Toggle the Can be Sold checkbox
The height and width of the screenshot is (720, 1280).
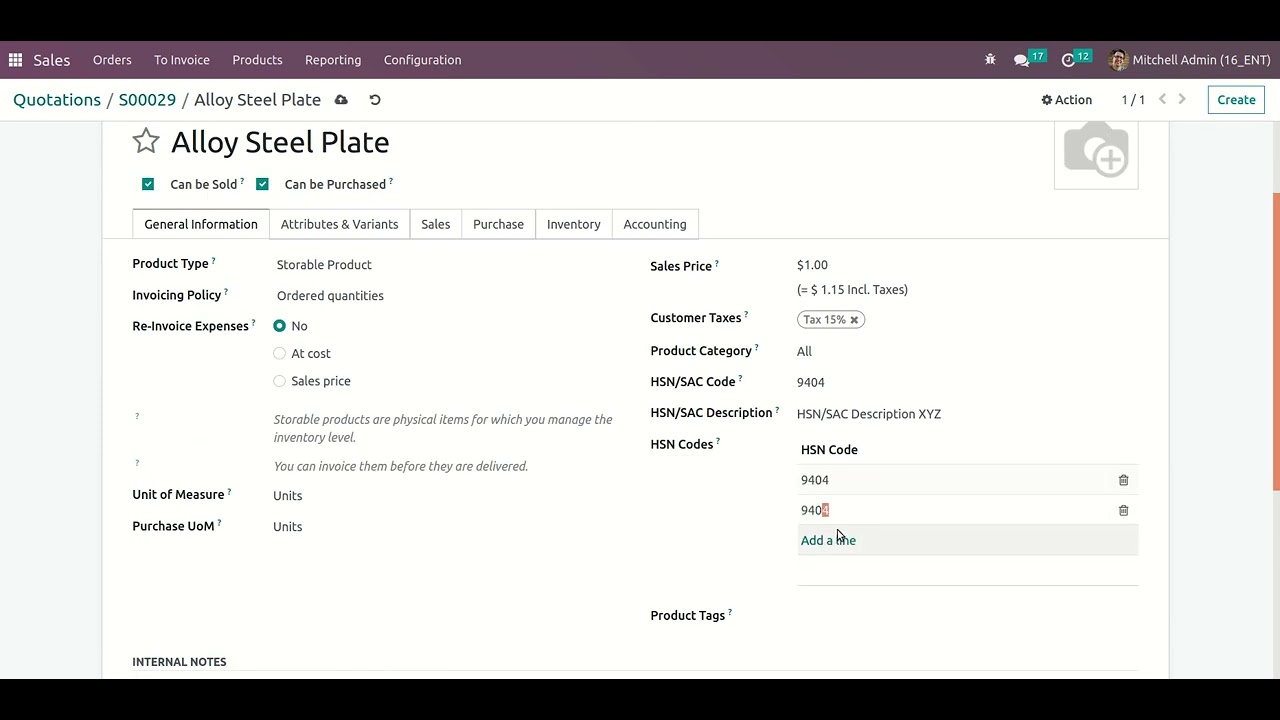point(148,184)
